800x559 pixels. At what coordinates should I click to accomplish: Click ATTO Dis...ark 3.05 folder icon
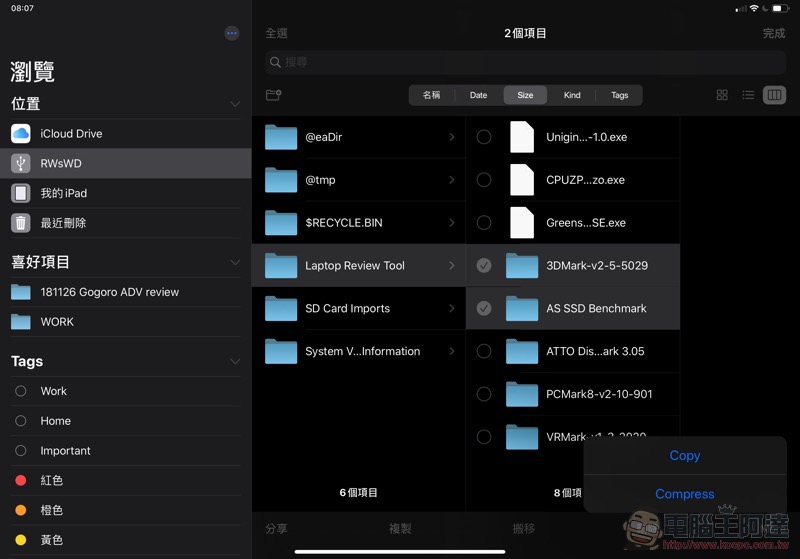coord(522,351)
